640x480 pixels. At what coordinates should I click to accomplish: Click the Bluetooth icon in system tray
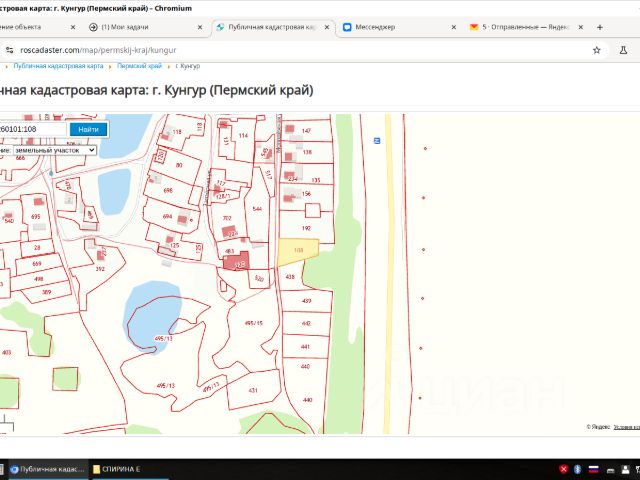pyautogui.click(x=579, y=469)
